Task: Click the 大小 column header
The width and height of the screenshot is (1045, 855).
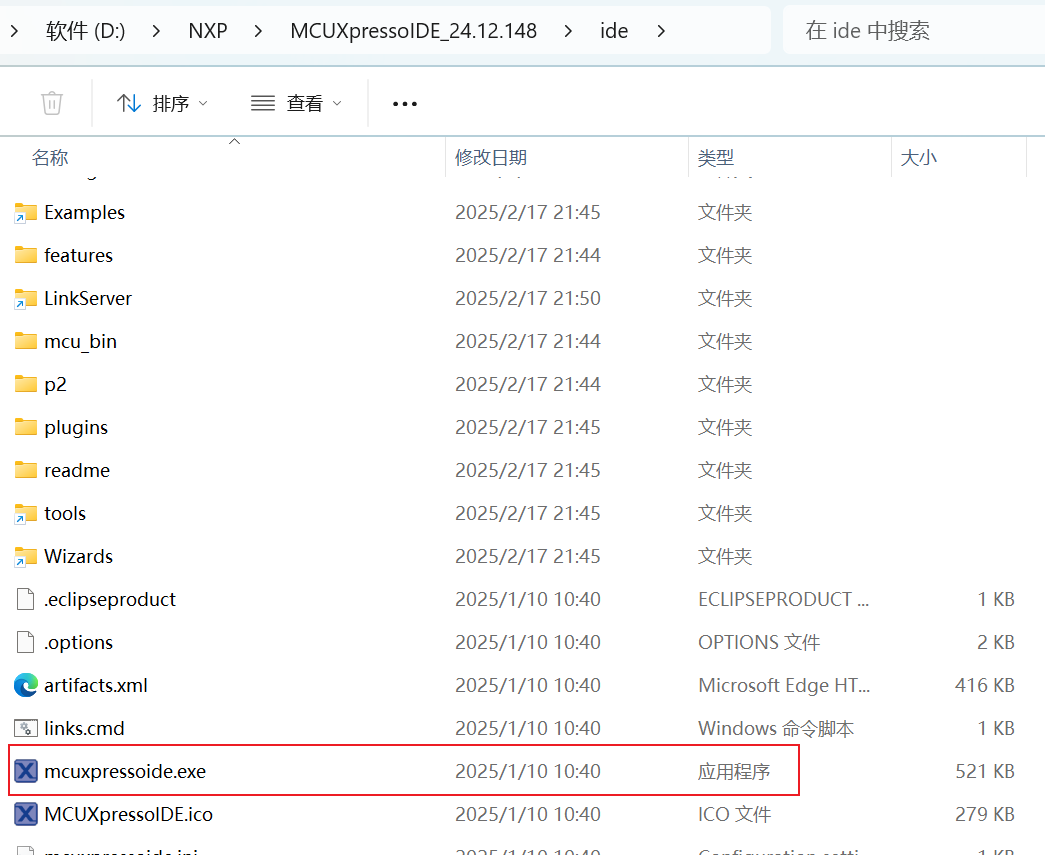Action: [918, 158]
